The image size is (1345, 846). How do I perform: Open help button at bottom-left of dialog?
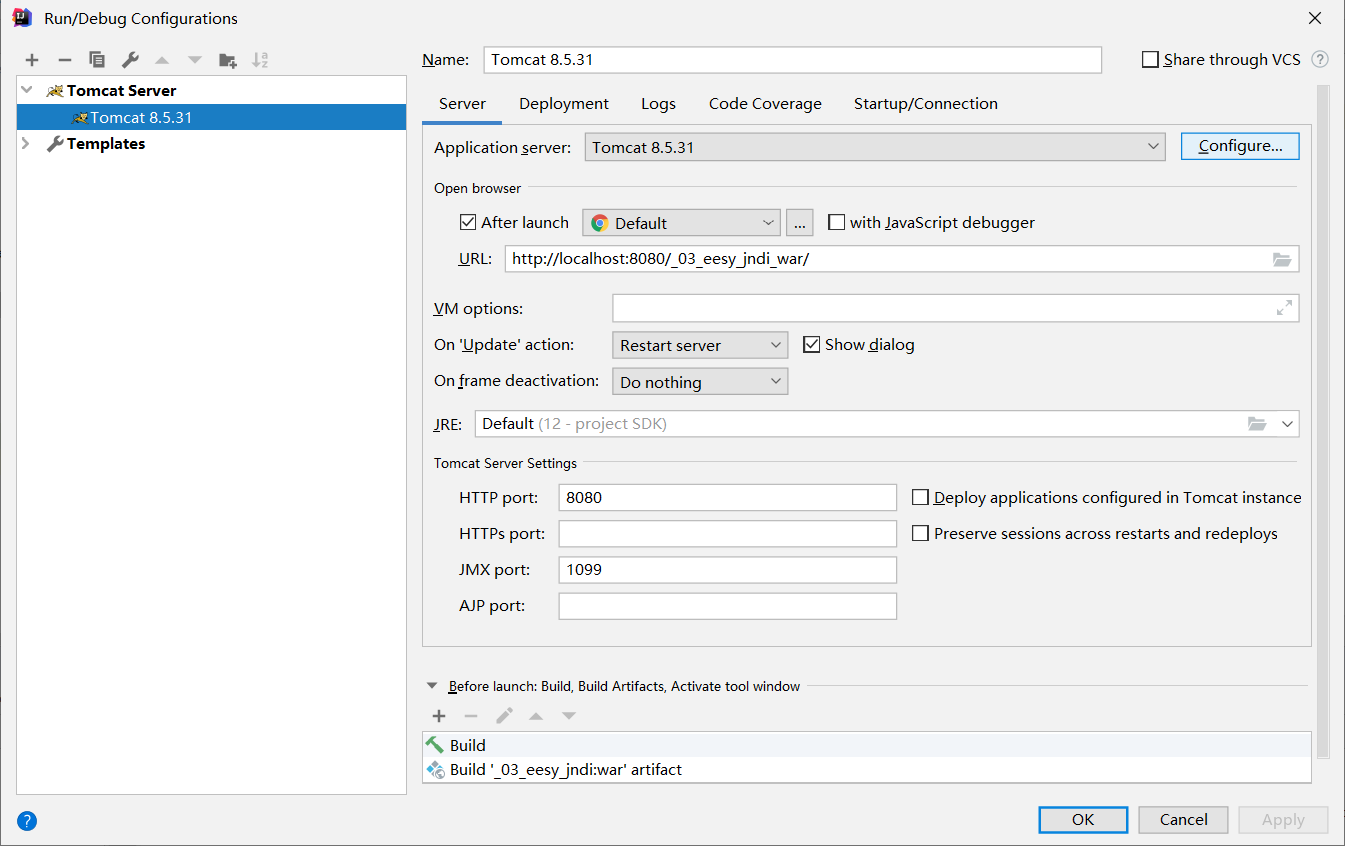point(27,821)
